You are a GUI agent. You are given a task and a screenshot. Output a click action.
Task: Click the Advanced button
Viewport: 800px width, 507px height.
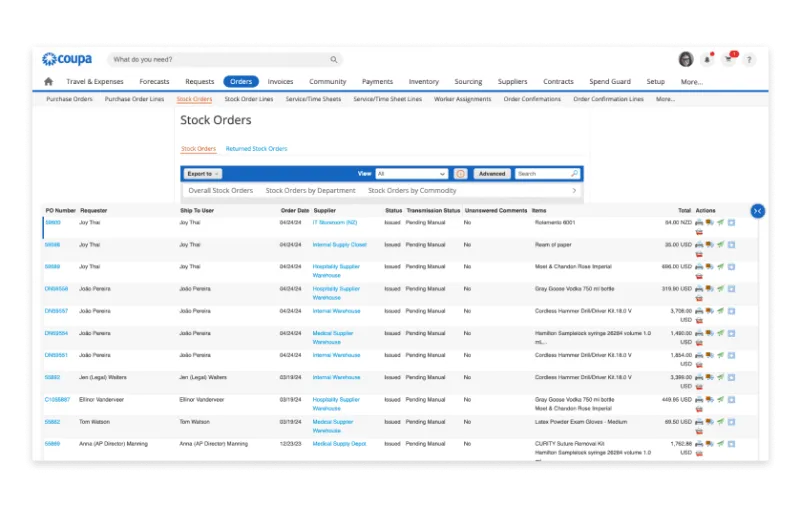pyautogui.click(x=492, y=174)
